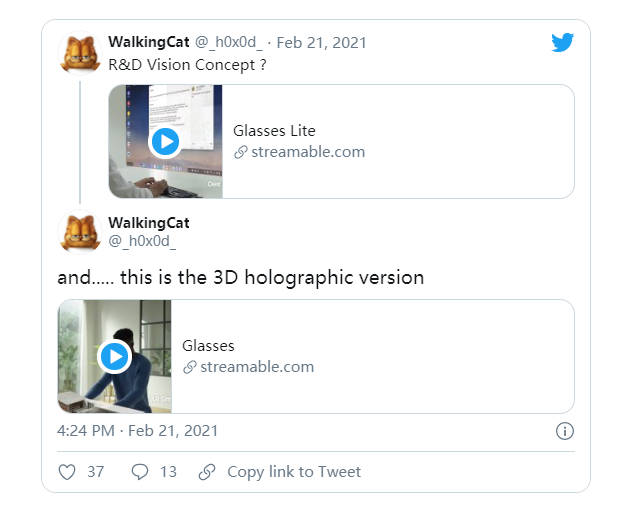This screenshot has height=506, width=633.
Task: Click the first WalkingCat display name
Action: click(149, 43)
